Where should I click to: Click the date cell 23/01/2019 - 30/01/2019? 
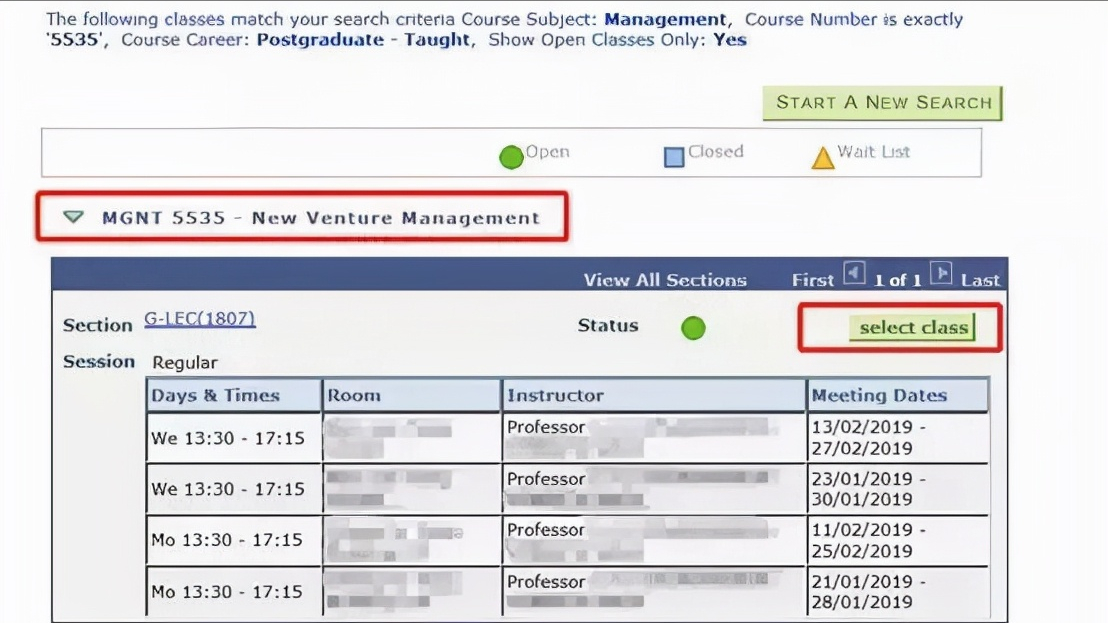tap(897, 489)
